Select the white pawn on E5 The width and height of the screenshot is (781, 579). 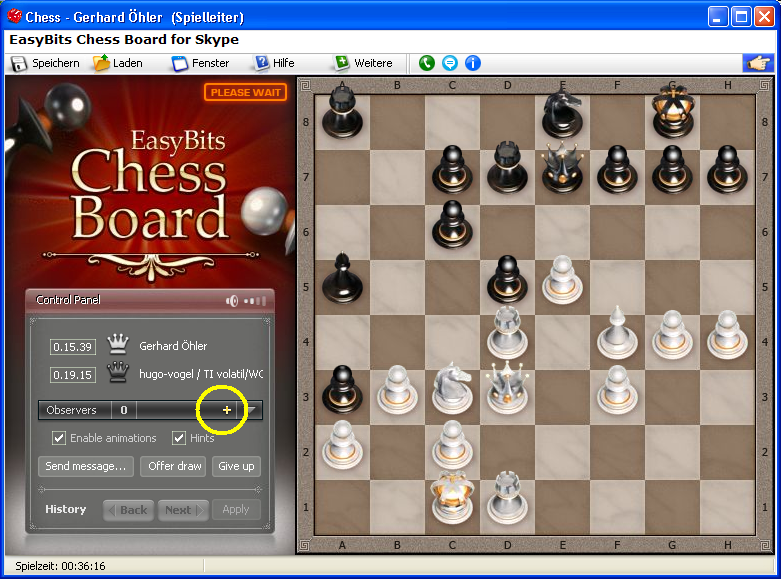click(x=562, y=280)
